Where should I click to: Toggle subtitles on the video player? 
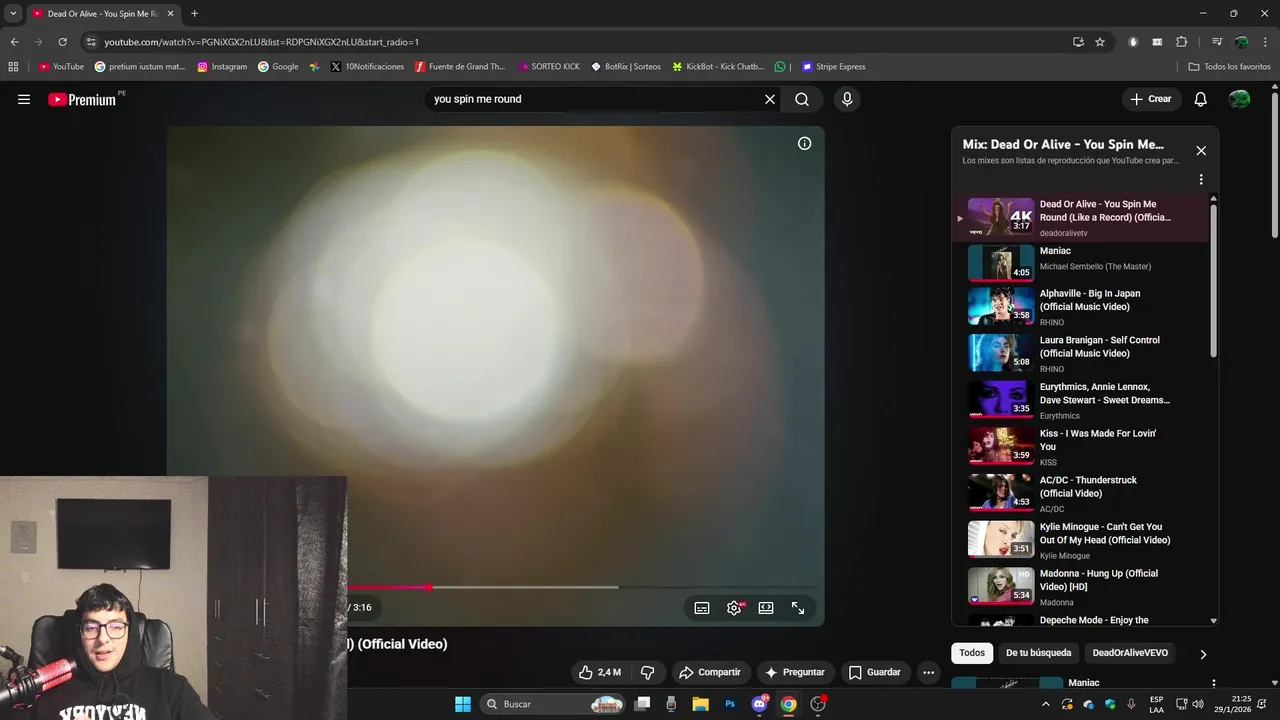702,608
